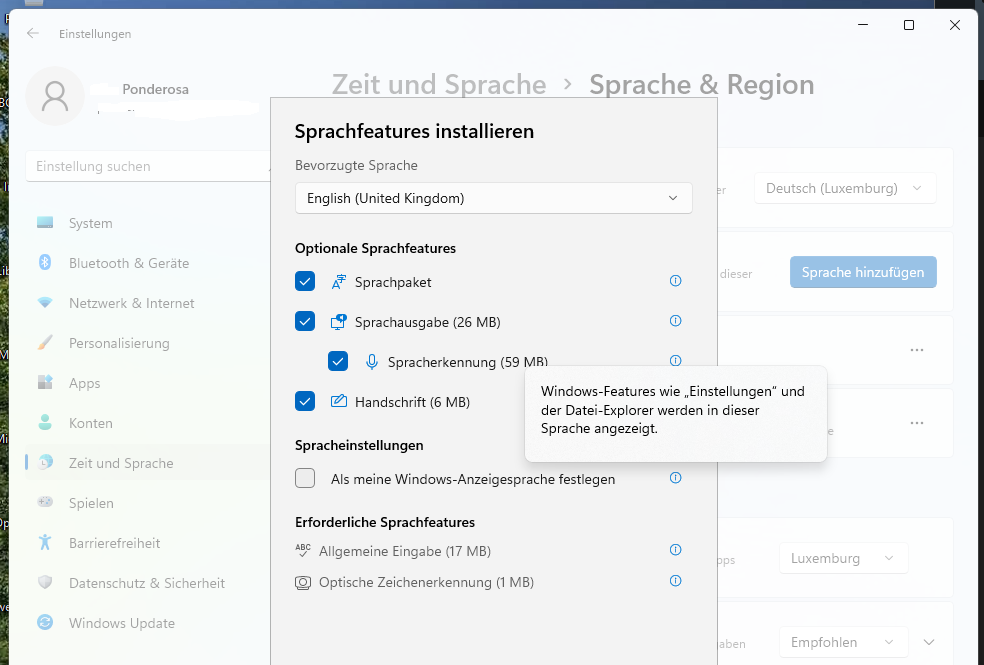The height and width of the screenshot is (665, 984).
Task: Click info icon for Optische Zeichenerkennung
Action: coord(675,581)
